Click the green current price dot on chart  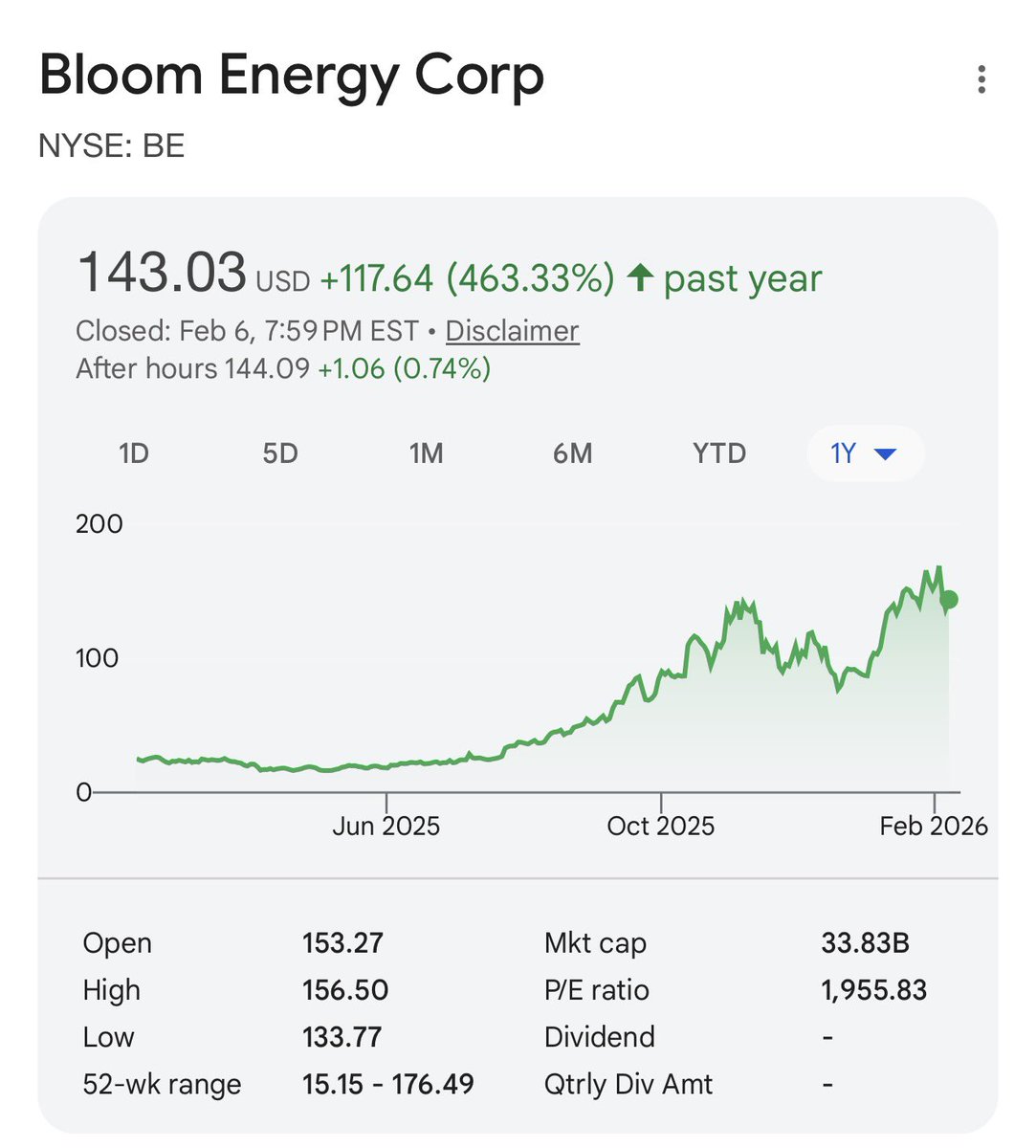(x=948, y=600)
